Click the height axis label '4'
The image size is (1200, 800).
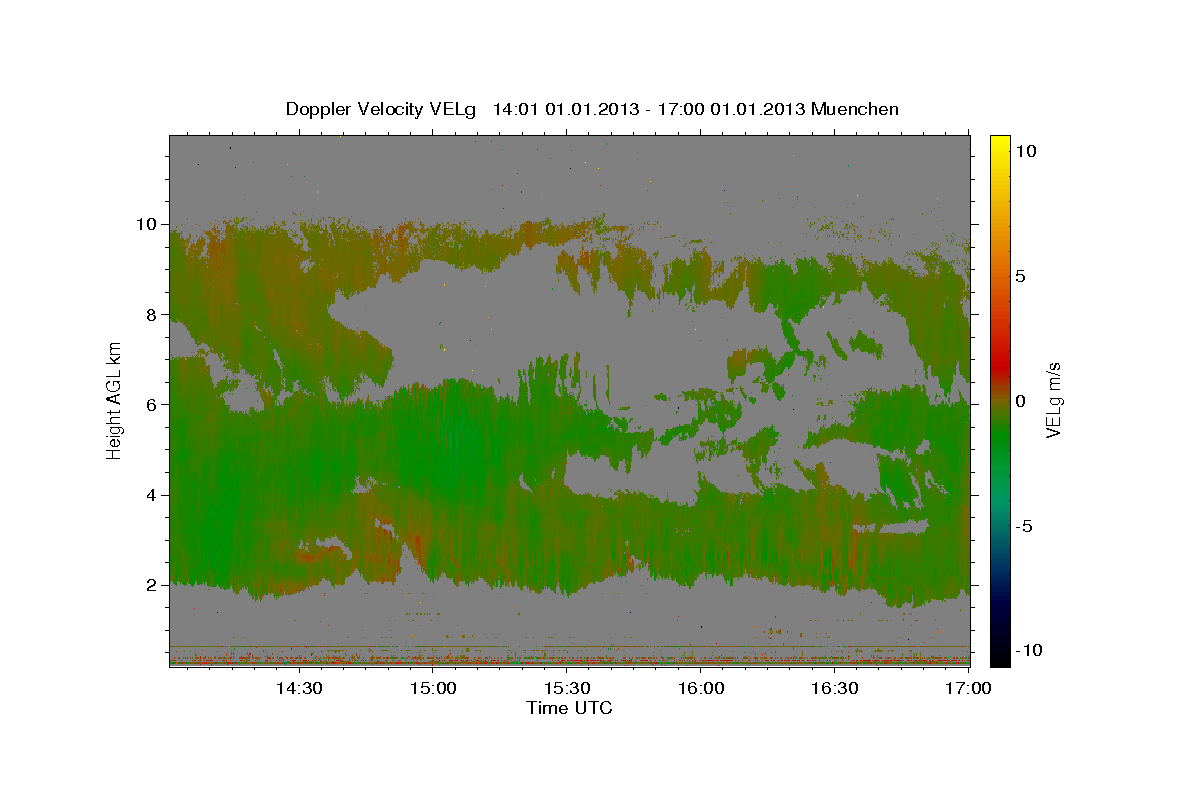click(x=154, y=495)
